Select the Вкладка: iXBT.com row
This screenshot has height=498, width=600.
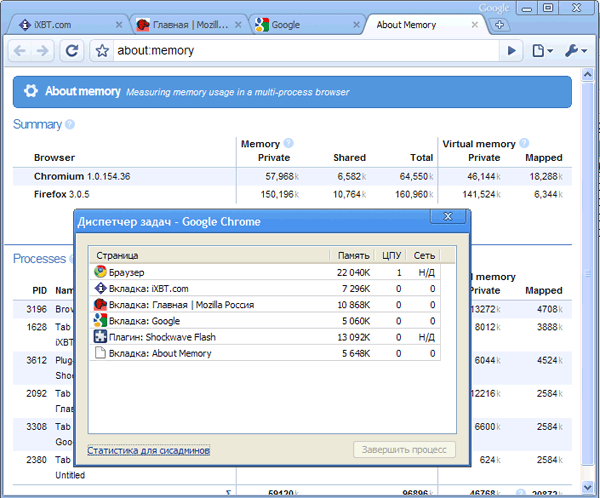tap(265, 288)
